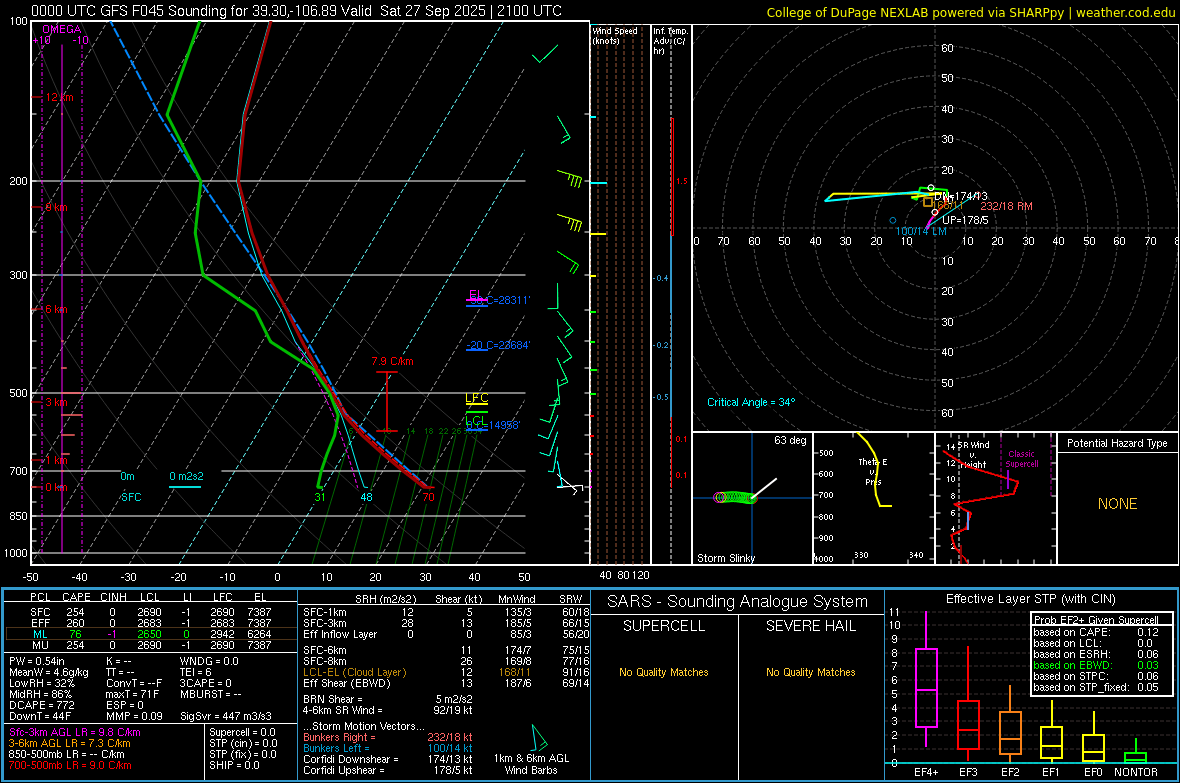Image resolution: width=1180 pixels, height=783 pixels.
Task: Click the EF3 axis label
Action: pyautogui.click(x=968, y=772)
